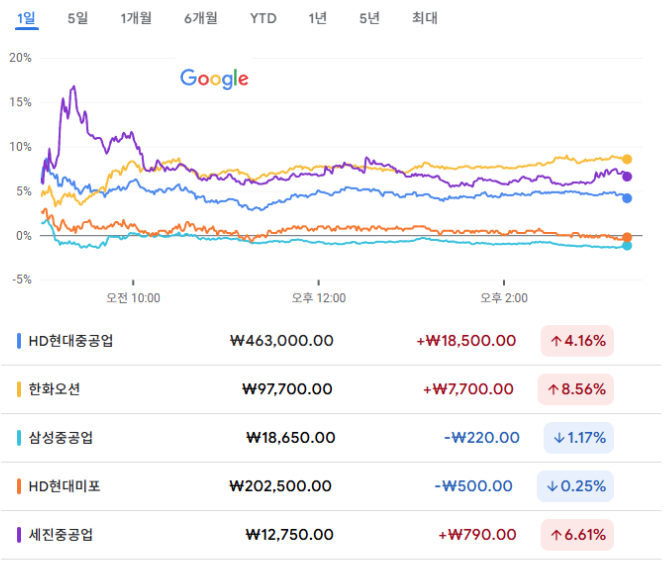Image resolution: width=669 pixels, height=568 pixels.
Task: Click the ↓0.25% change badge
Action: click(x=576, y=486)
